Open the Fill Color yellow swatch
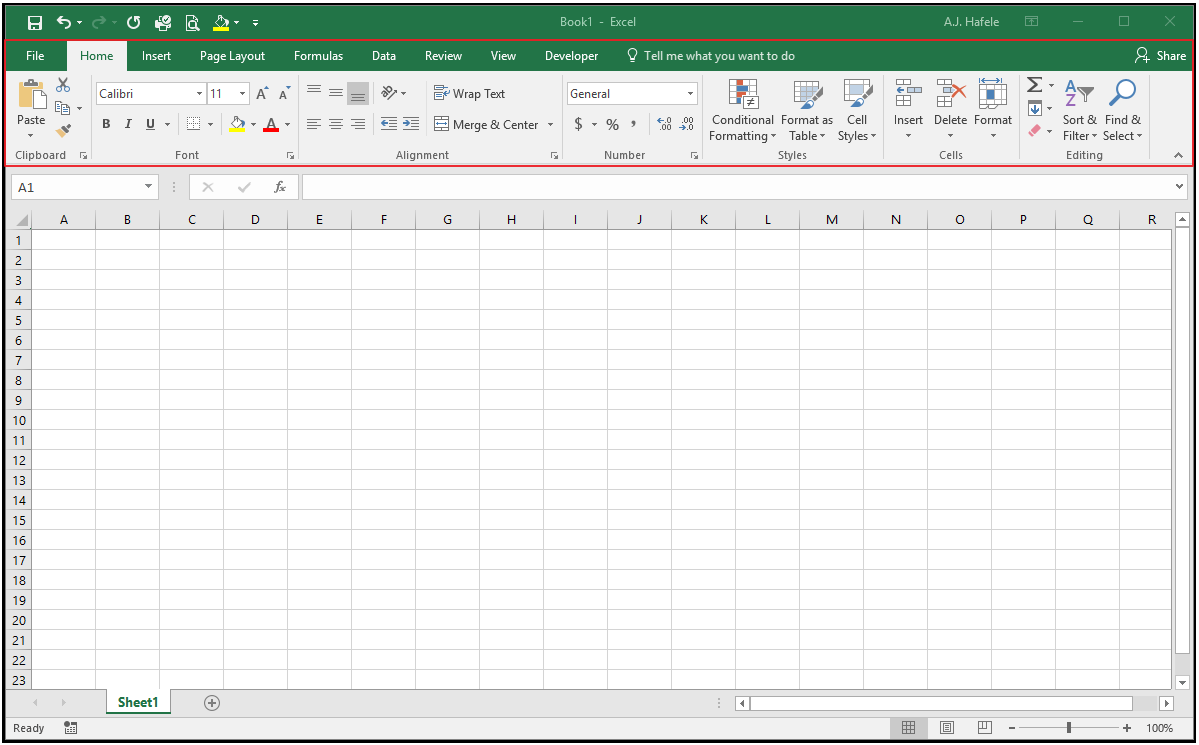The width and height of the screenshot is (1199, 745). click(x=237, y=124)
